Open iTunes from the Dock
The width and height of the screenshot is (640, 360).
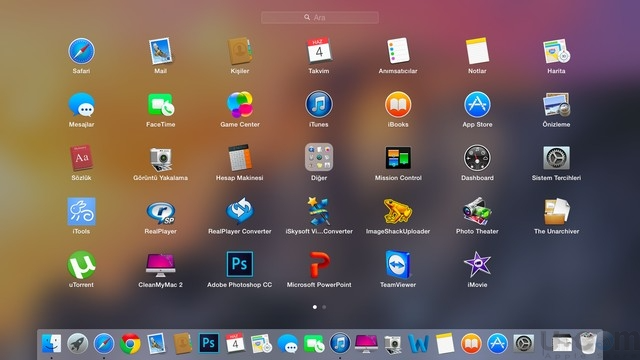[x=340, y=343]
